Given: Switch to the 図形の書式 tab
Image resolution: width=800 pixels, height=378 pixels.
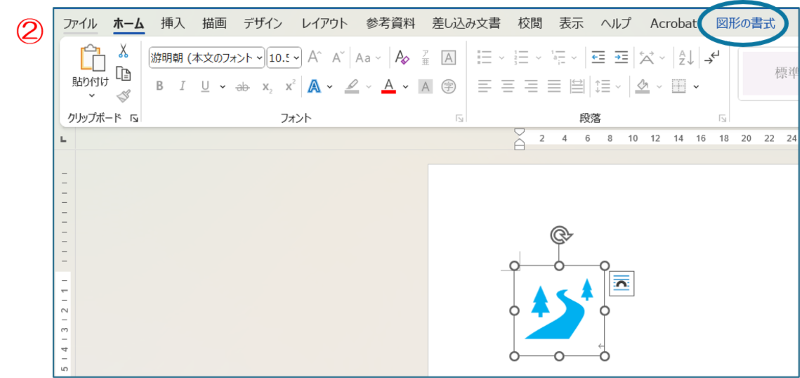Looking at the screenshot, I should (745, 23).
